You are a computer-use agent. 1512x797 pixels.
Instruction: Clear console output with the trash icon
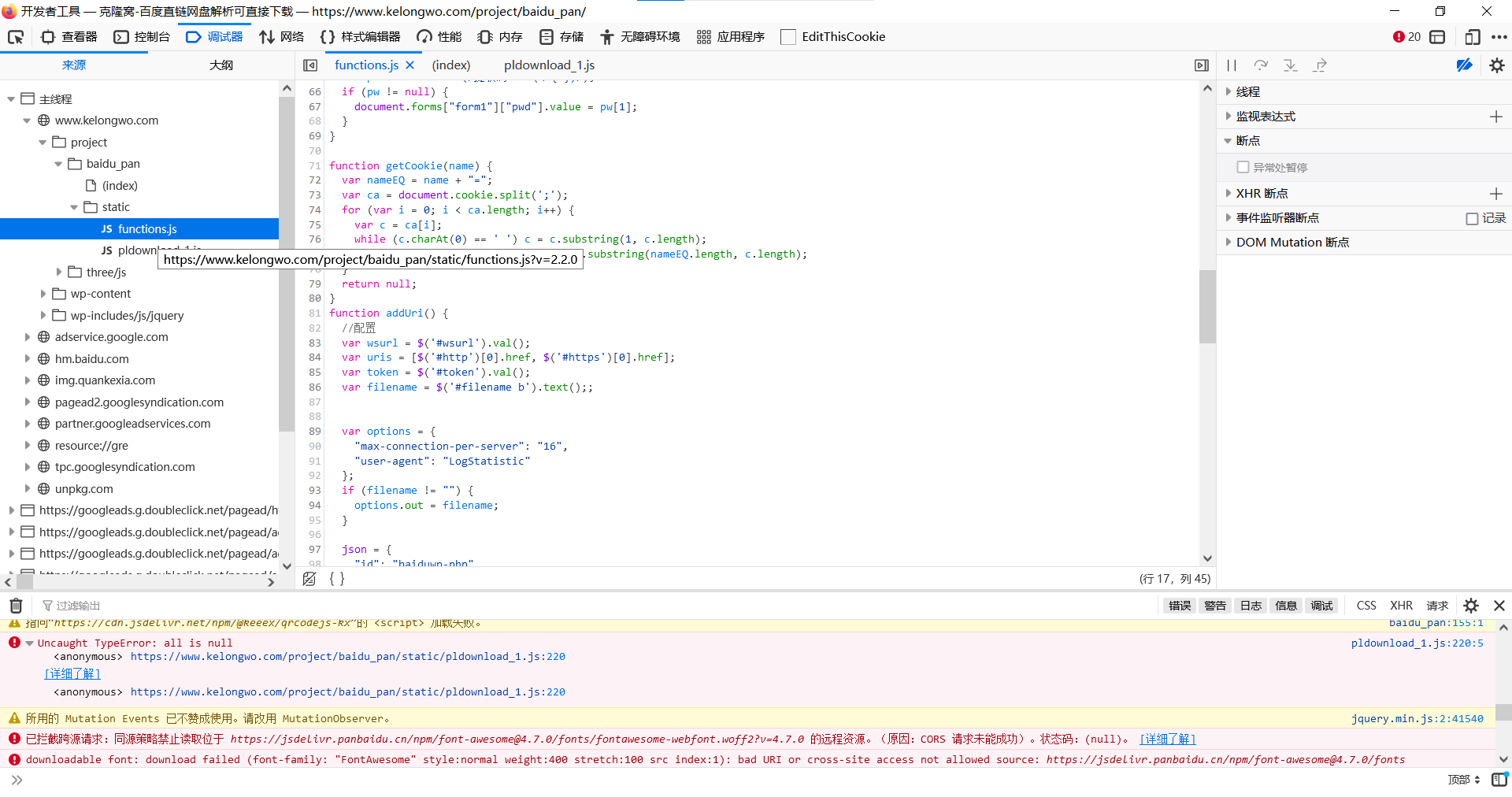[16, 605]
